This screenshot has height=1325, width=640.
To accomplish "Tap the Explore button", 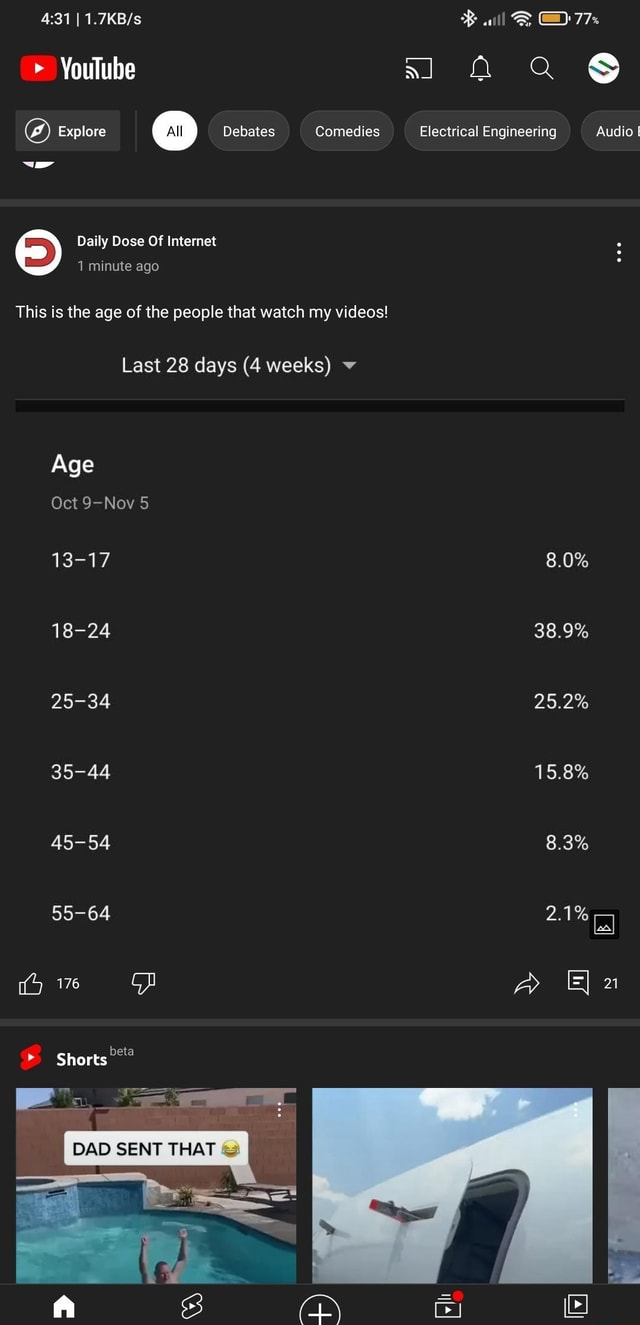I will click(x=67, y=131).
